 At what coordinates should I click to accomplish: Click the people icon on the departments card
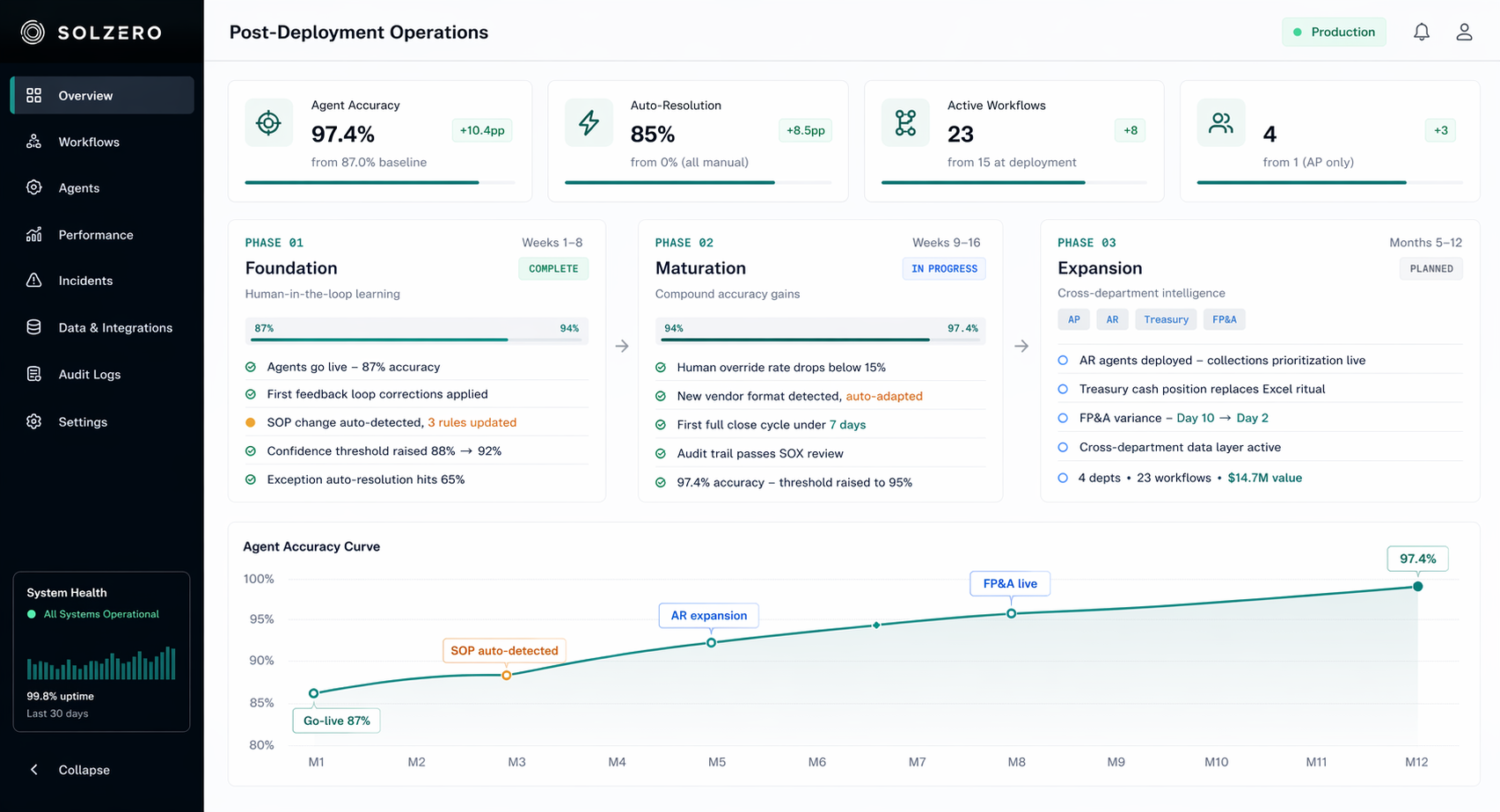pyautogui.click(x=1221, y=123)
